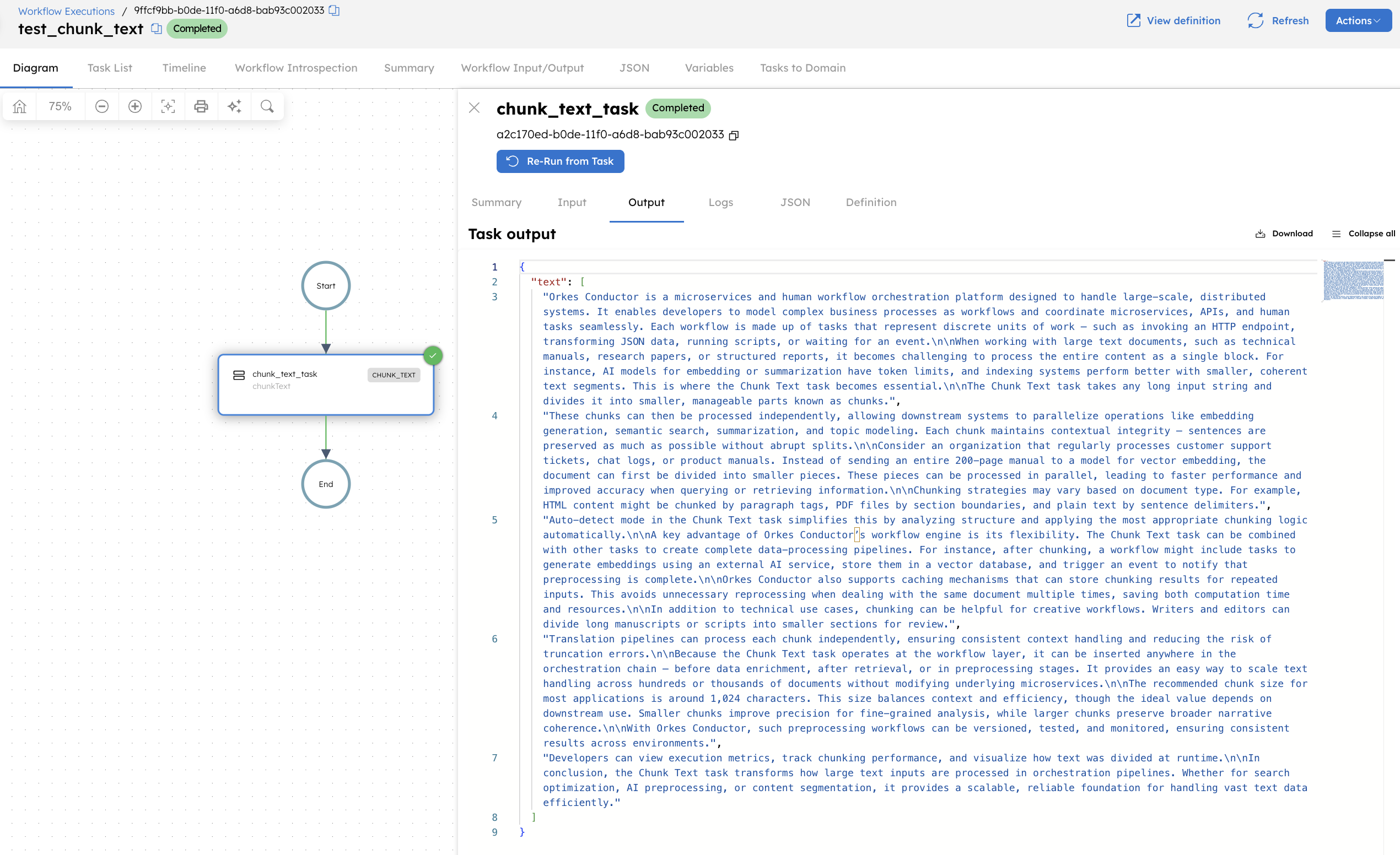Copy the workflow execution ID via copy icon
The image size is (1400, 855).
pos(333,10)
